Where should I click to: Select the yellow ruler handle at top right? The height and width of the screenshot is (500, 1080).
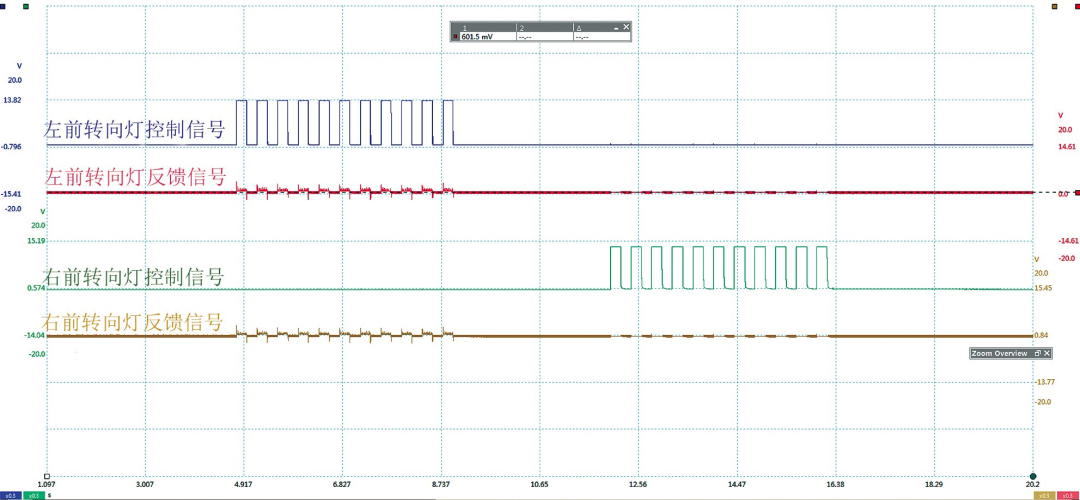(x=1054, y=6)
